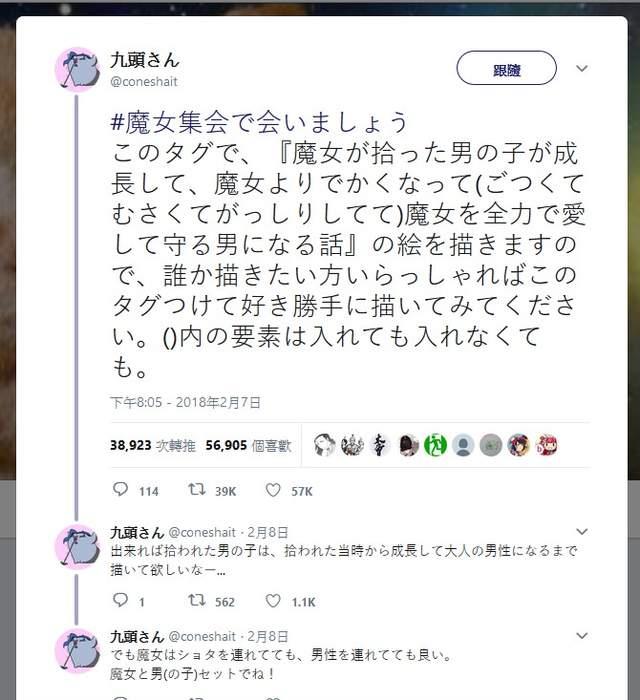The height and width of the screenshot is (700, 640).
Task: Retweet the main tweet with 39K retweets
Action: (x=196, y=490)
